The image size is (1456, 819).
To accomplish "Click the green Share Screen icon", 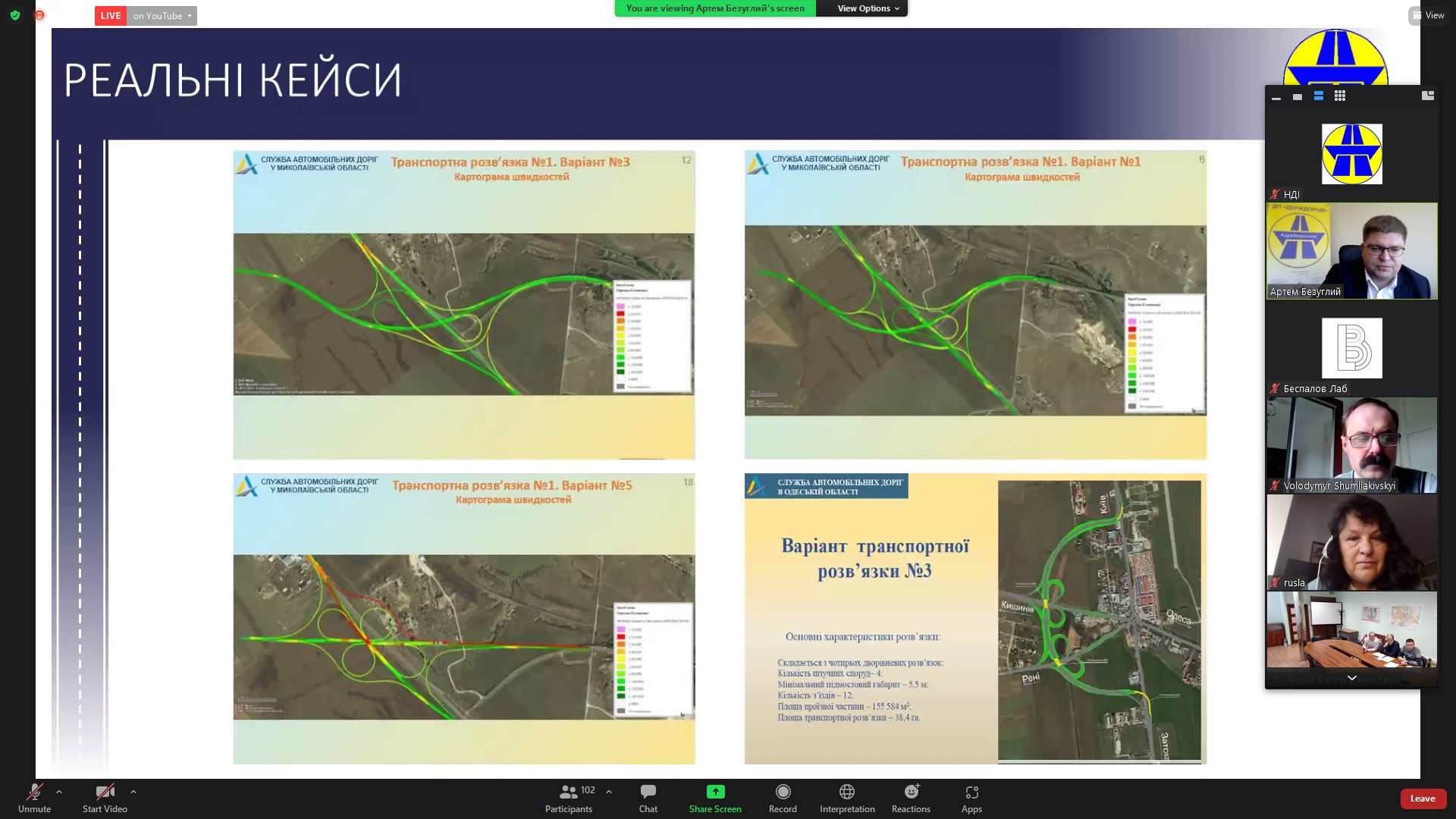I will [715, 792].
